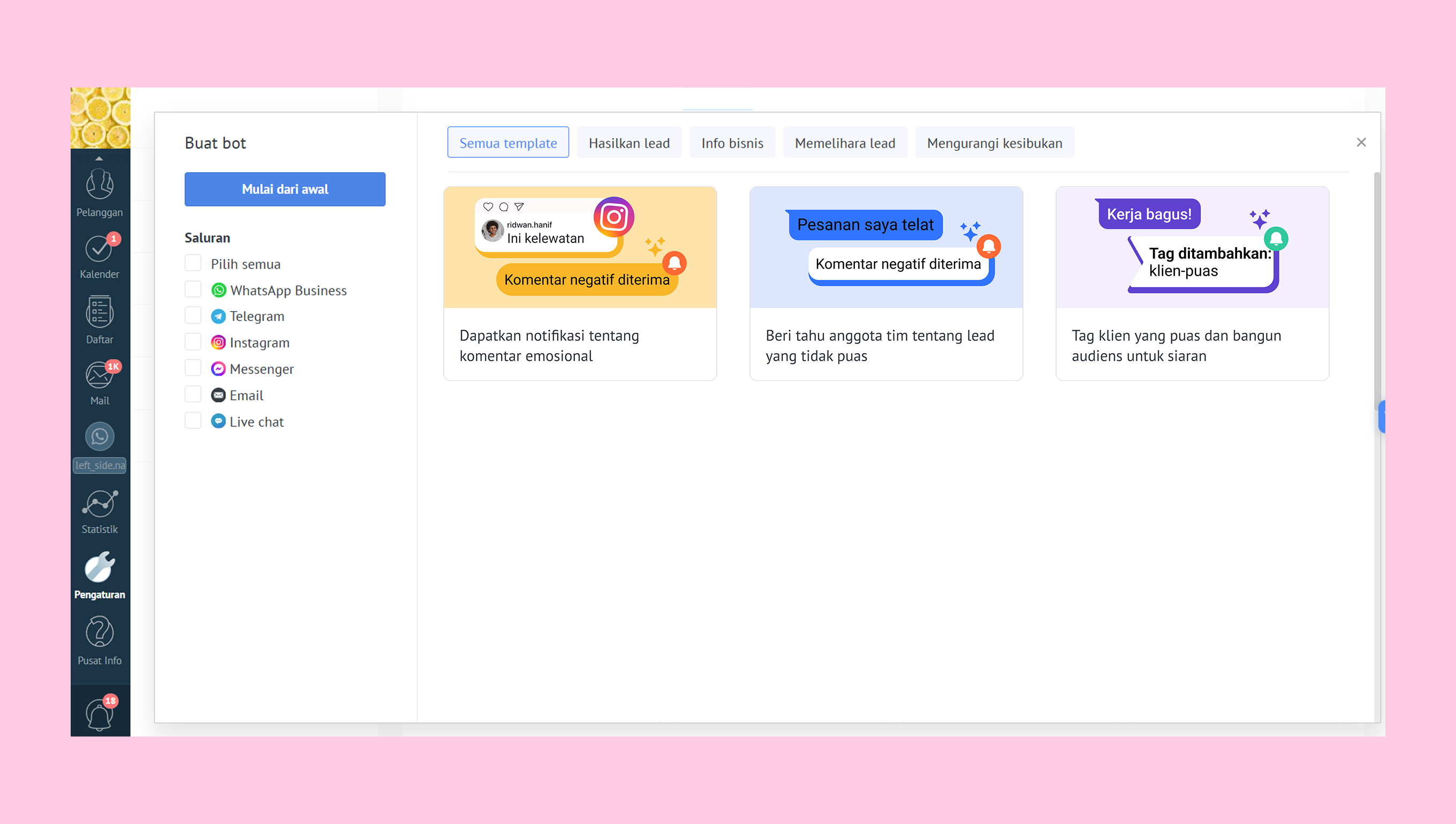Image resolution: width=1456 pixels, height=824 pixels.
Task: Select the Hasilkan lead tab
Action: (629, 143)
